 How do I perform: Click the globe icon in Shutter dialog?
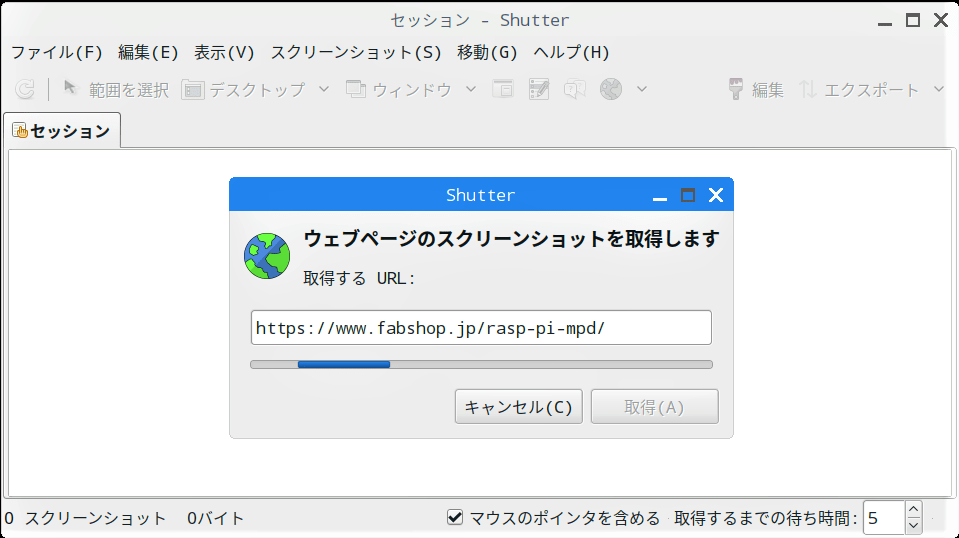click(x=267, y=256)
